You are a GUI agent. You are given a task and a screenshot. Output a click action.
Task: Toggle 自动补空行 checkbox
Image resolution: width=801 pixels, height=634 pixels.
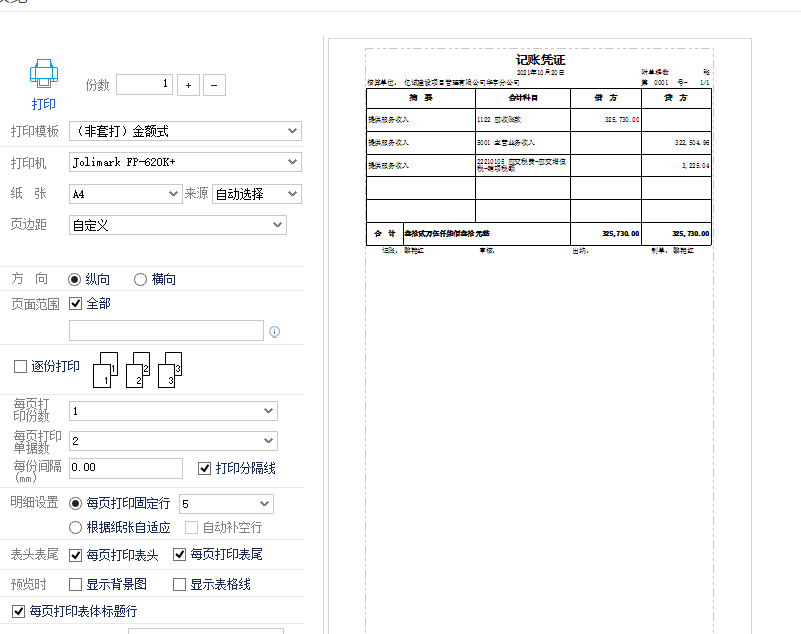[x=191, y=527]
